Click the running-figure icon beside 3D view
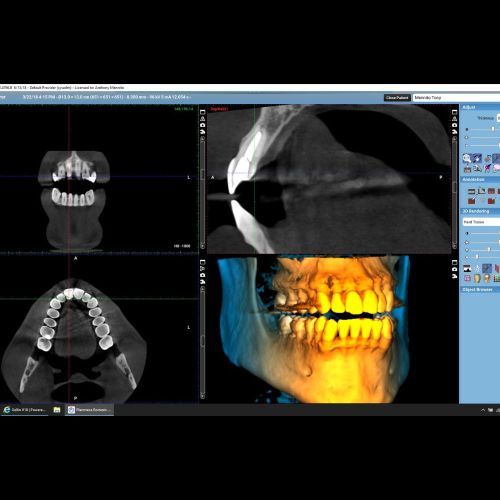Screen dimensions: 500x500 454,276
